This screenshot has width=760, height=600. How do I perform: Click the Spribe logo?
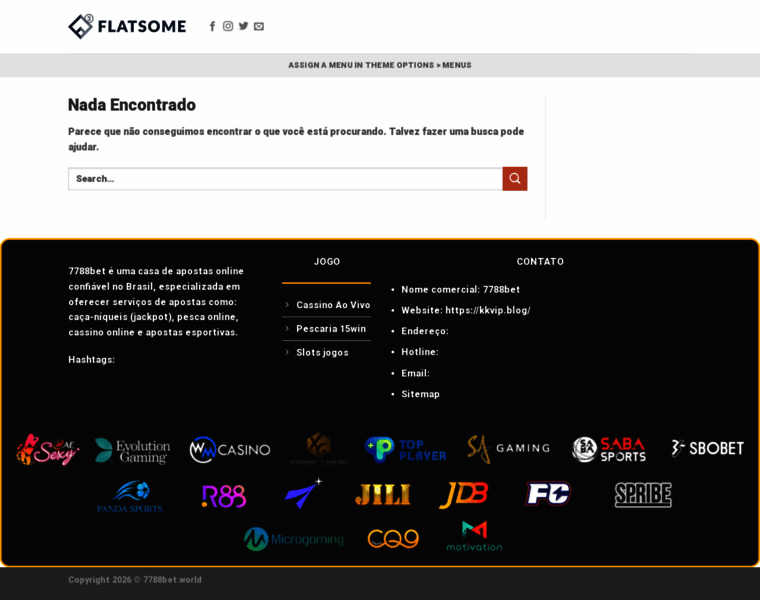(x=643, y=494)
